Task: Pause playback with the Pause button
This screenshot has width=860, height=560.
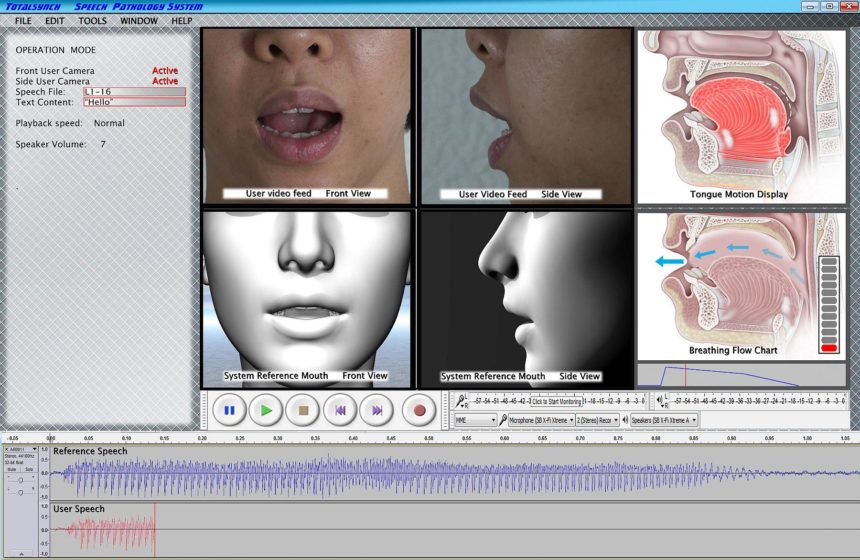Action: tap(229, 410)
